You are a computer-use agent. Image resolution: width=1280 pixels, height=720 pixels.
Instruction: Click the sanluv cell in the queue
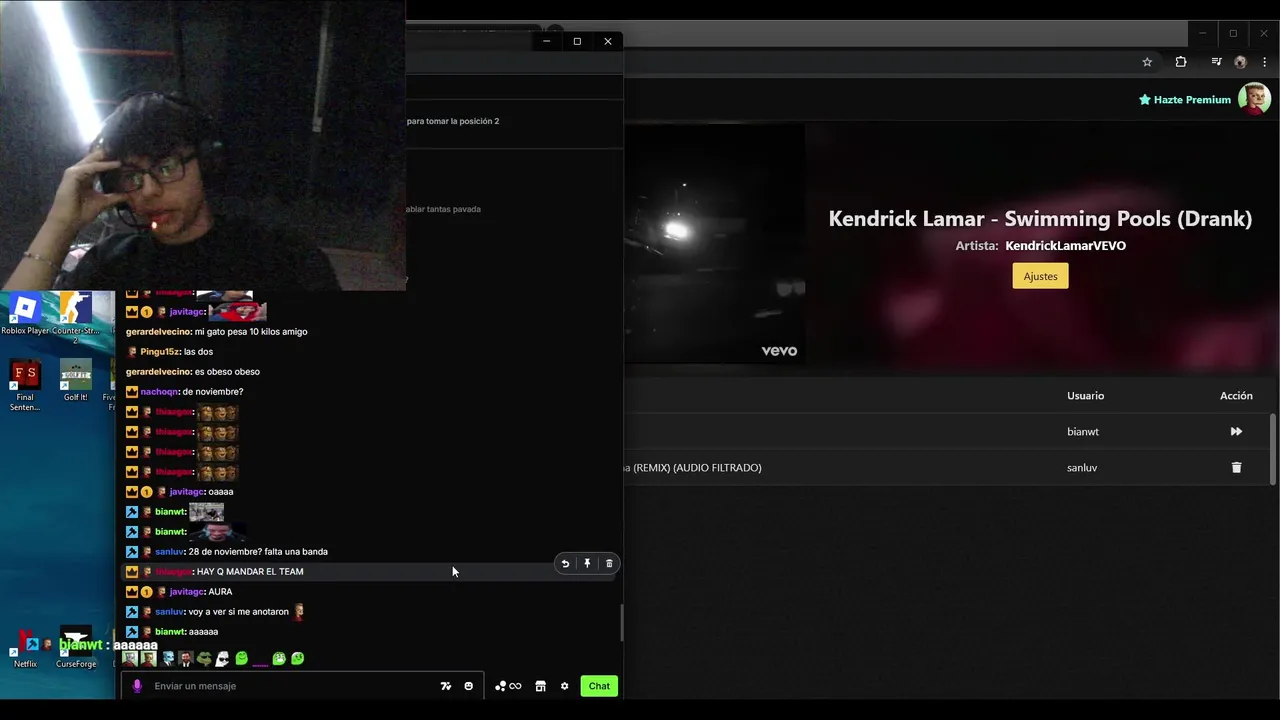click(1082, 468)
